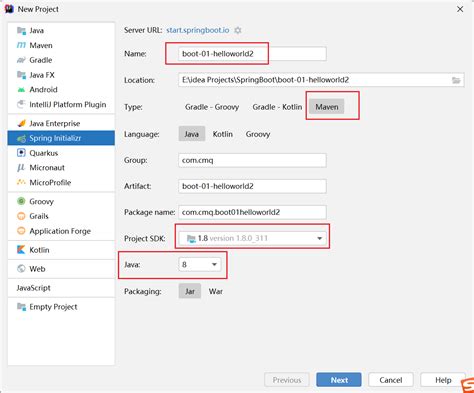The height and width of the screenshot is (393, 474).
Task: Click the Grails icon
Action: pyautogui.click(x=21, y=216)
